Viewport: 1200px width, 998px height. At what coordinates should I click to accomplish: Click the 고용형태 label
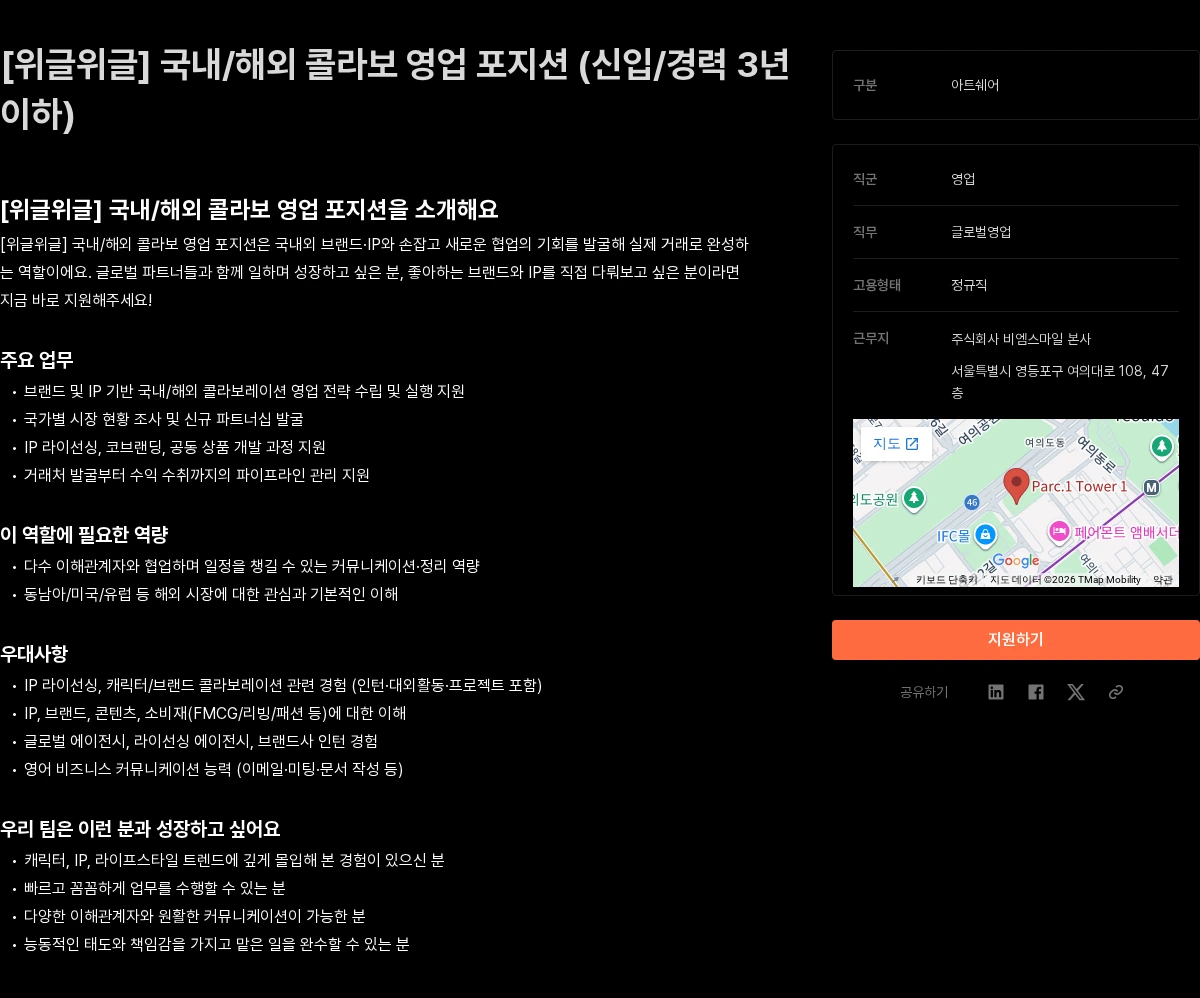point(877,285)
